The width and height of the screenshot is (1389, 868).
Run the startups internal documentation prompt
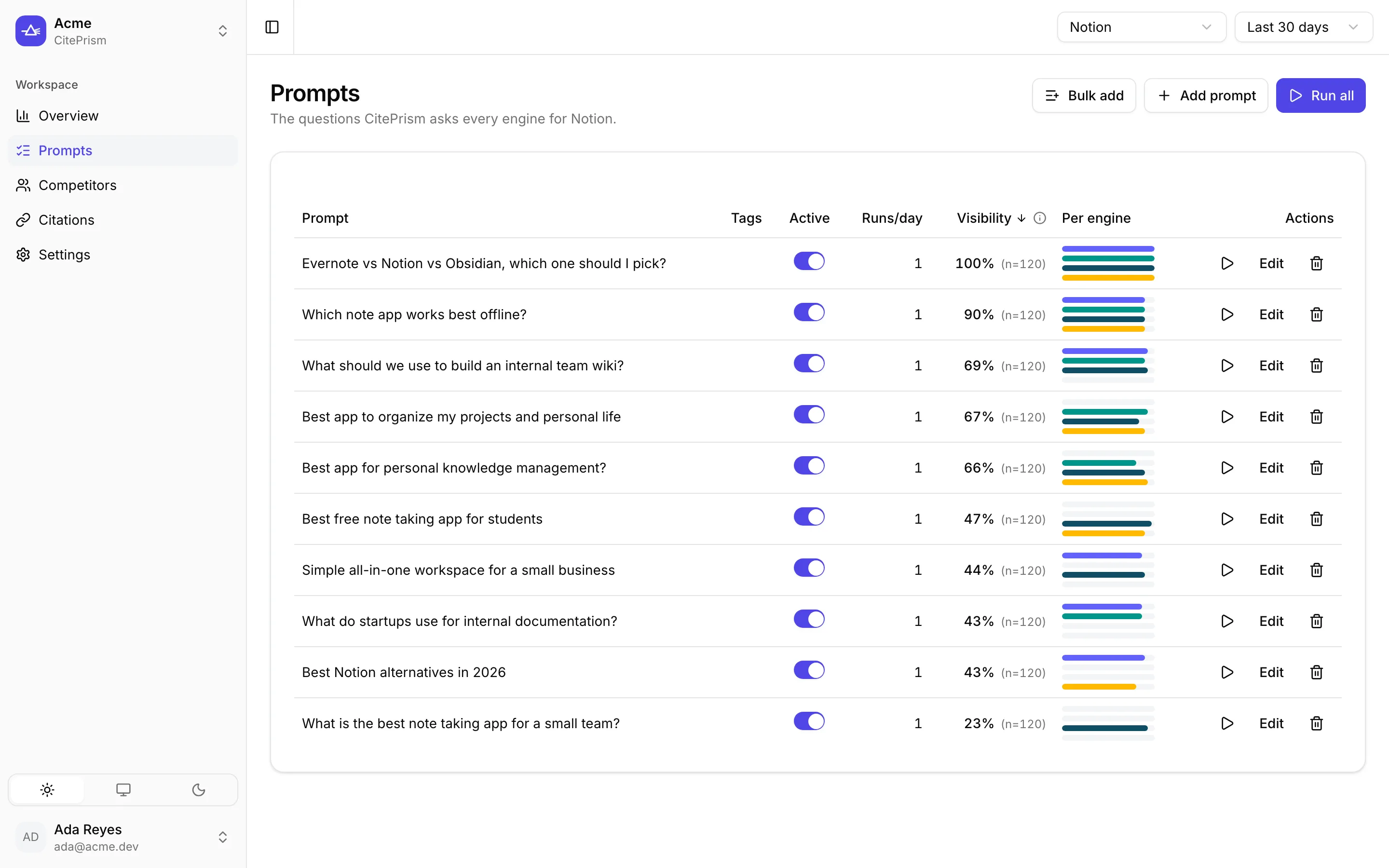pyautogui.click(x=1226, y=621)
